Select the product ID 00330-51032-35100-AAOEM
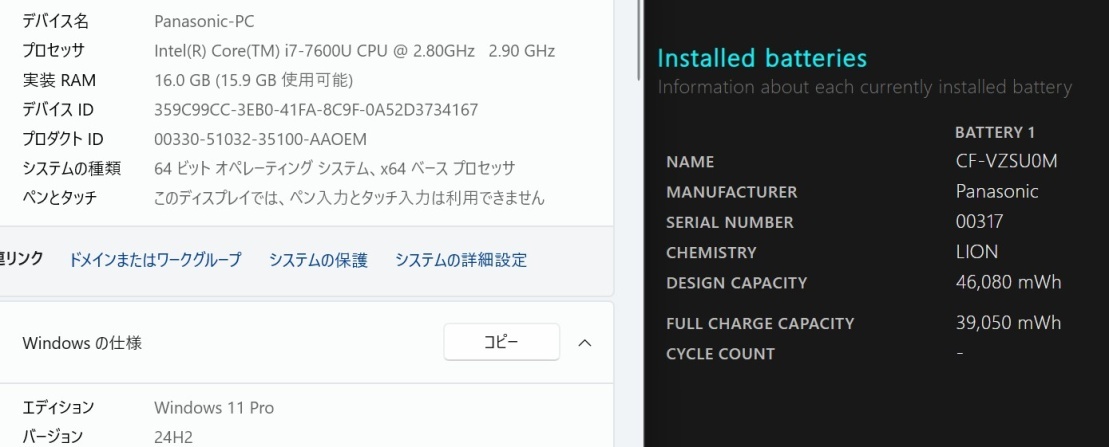 [x=260, y=139]
